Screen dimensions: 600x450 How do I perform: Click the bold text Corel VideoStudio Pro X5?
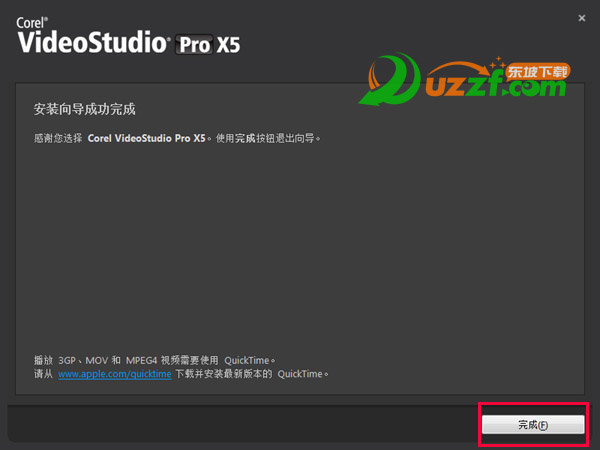click(x=147, y=138)
